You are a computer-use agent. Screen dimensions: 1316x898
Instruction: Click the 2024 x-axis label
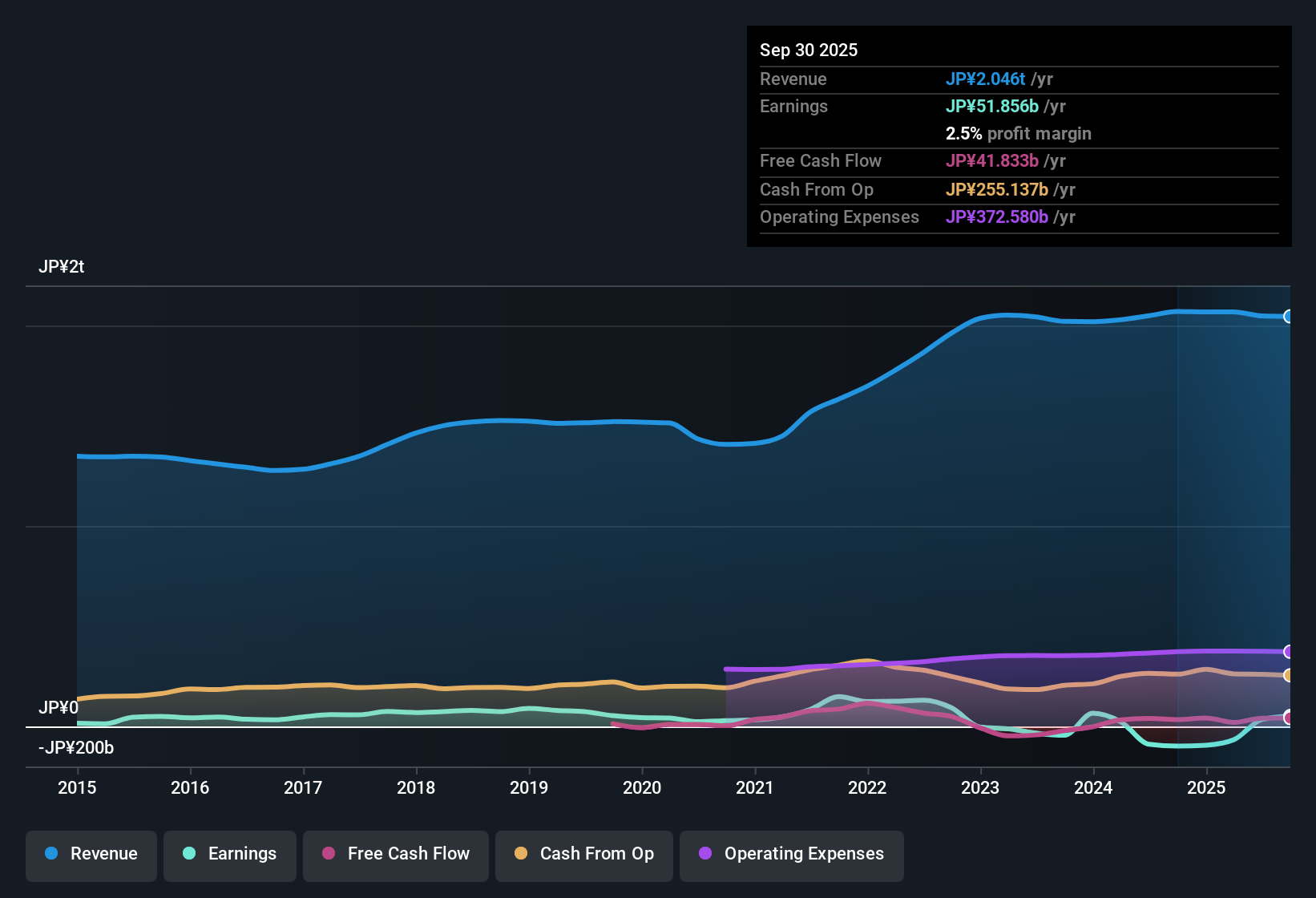pyautogui.click(x=1093, y=788)
